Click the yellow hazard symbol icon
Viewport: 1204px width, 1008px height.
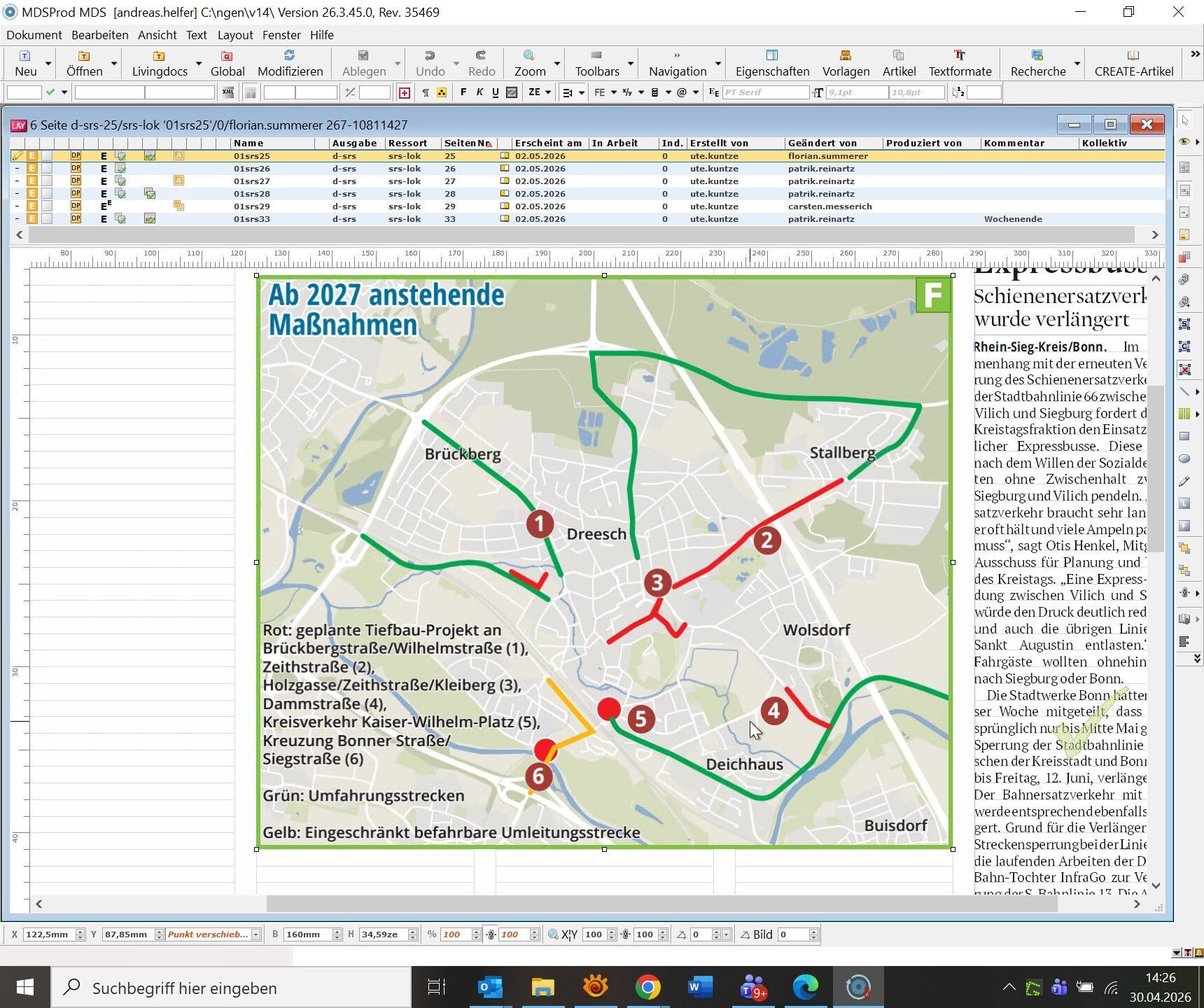coord(442,92)
